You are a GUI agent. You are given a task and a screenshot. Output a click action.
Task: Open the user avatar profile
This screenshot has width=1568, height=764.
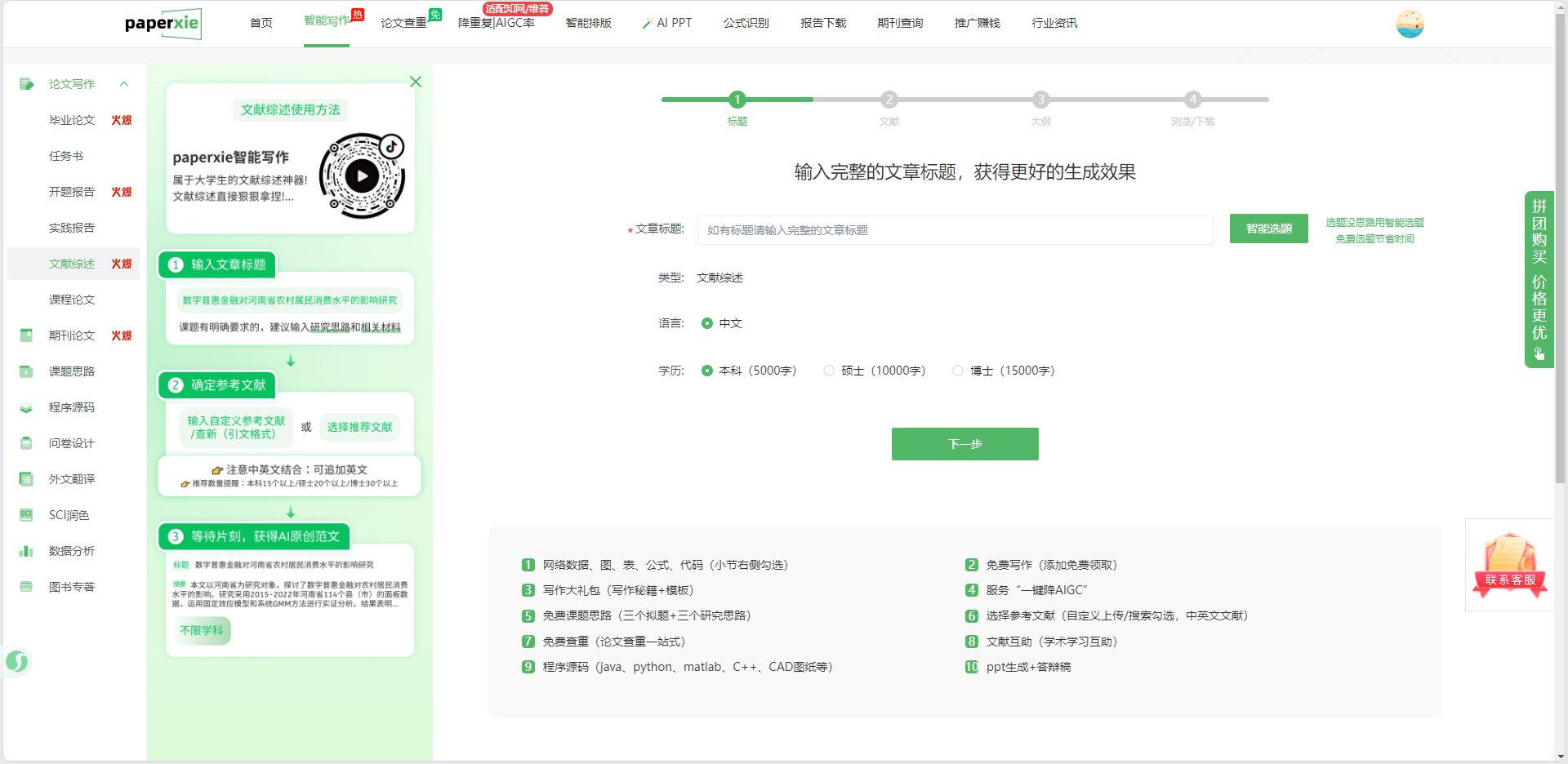[1410, 24]
